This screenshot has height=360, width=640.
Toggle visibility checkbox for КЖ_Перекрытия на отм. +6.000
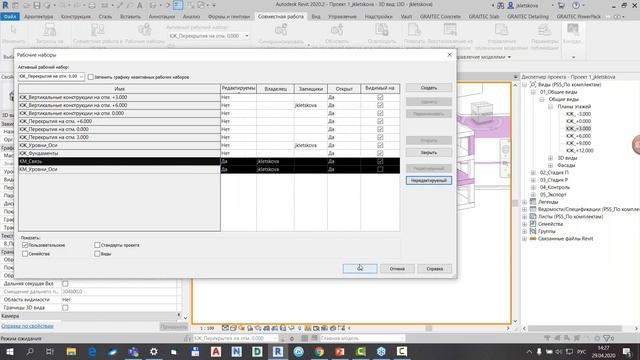380,121
